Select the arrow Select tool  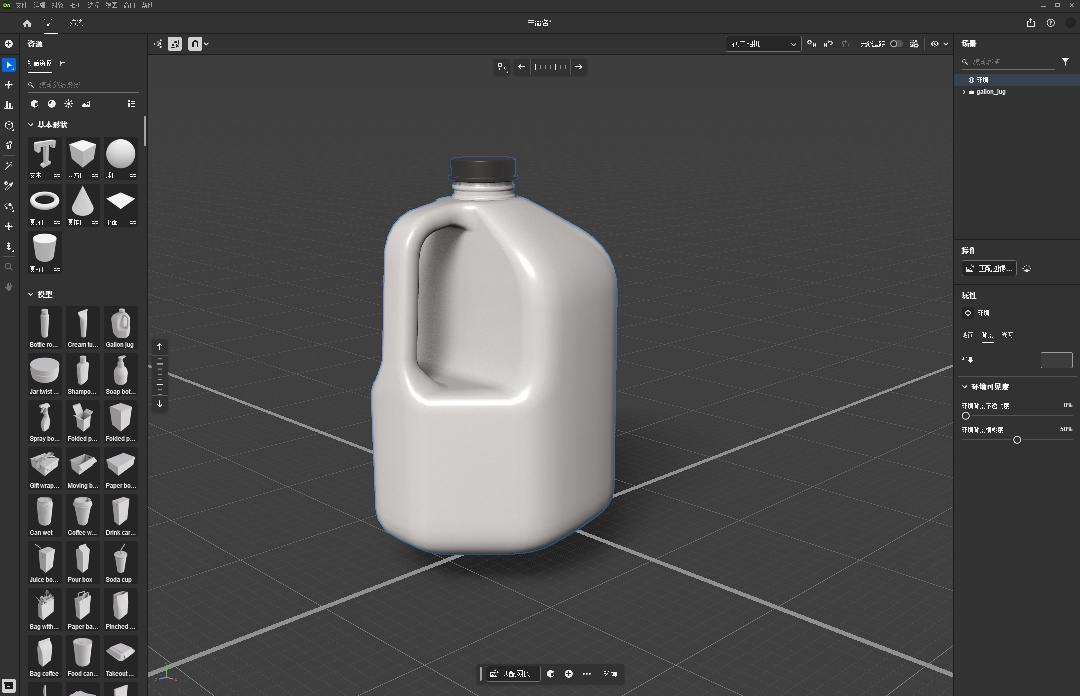coord(9,65)
